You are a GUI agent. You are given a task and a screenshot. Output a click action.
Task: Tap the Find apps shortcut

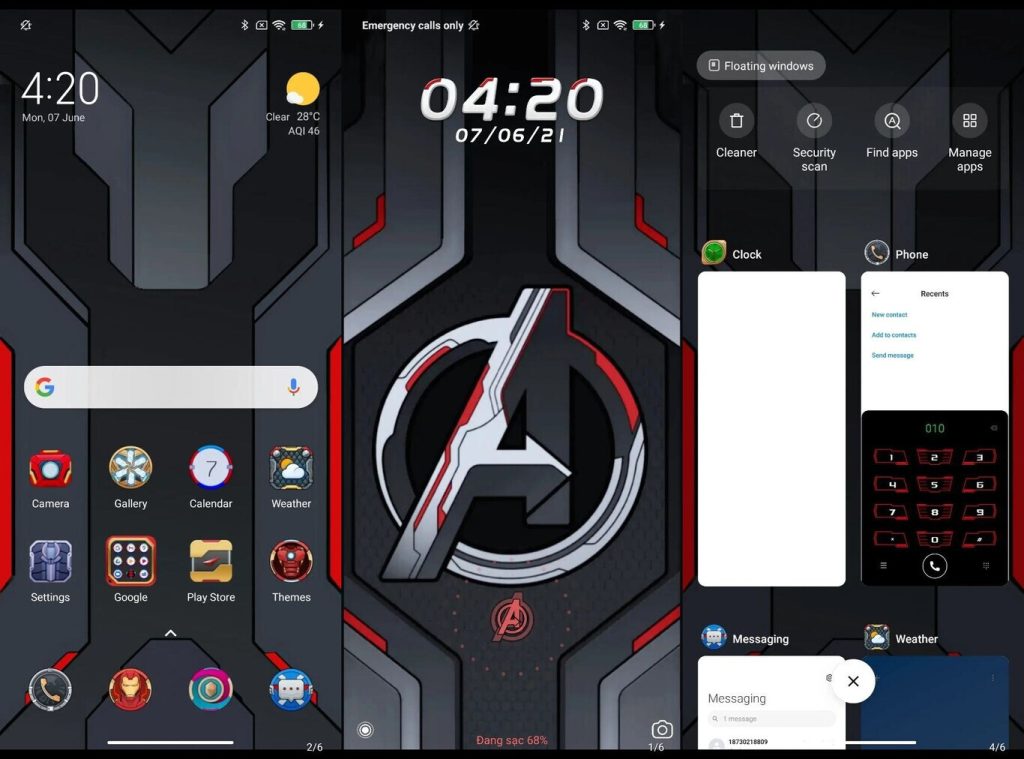click(x=891, y=133)
